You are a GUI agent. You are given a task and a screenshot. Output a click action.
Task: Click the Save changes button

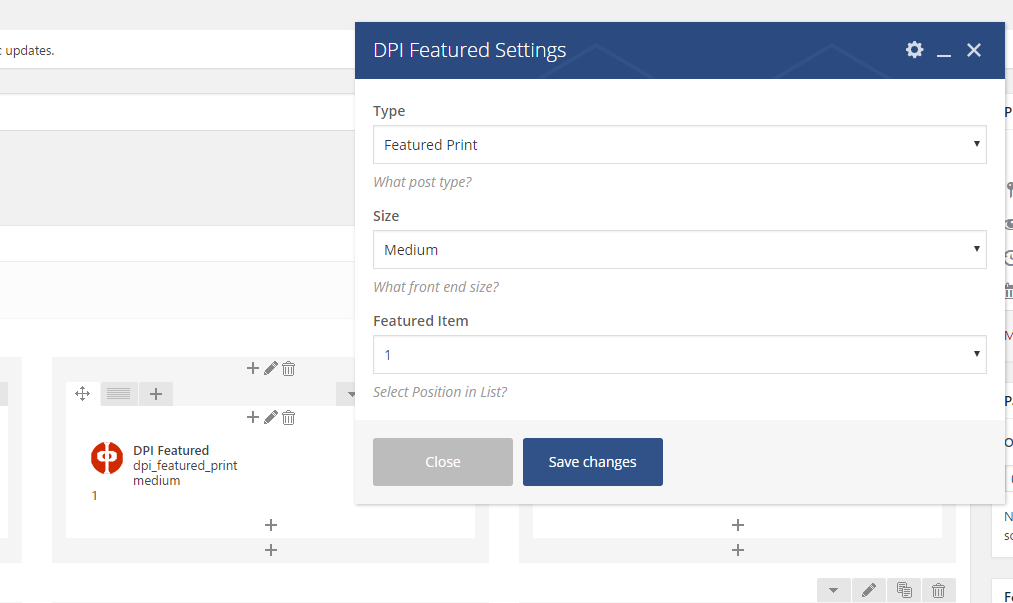point(592,462)
